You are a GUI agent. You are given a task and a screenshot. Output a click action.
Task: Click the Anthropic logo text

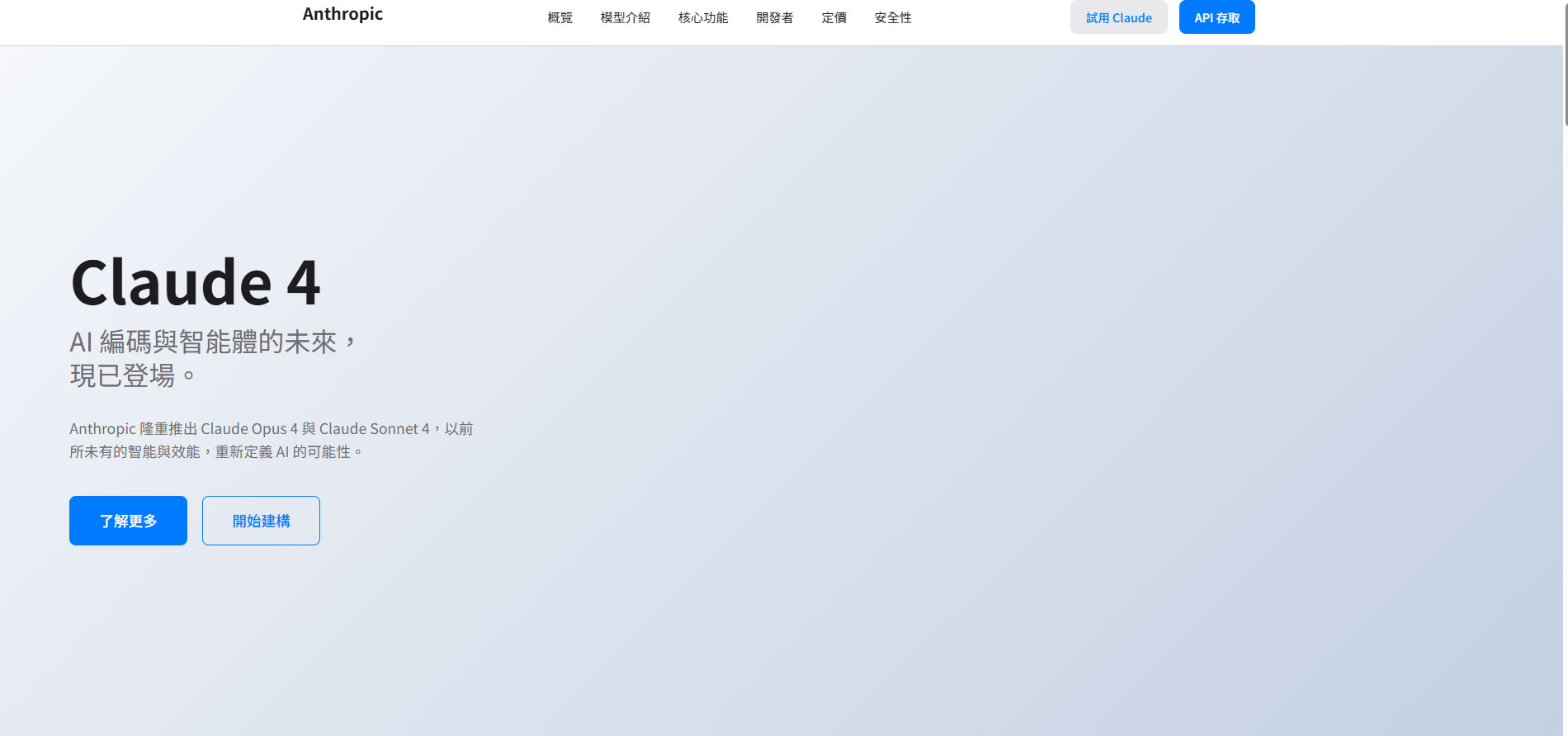(x=342, y=14)
